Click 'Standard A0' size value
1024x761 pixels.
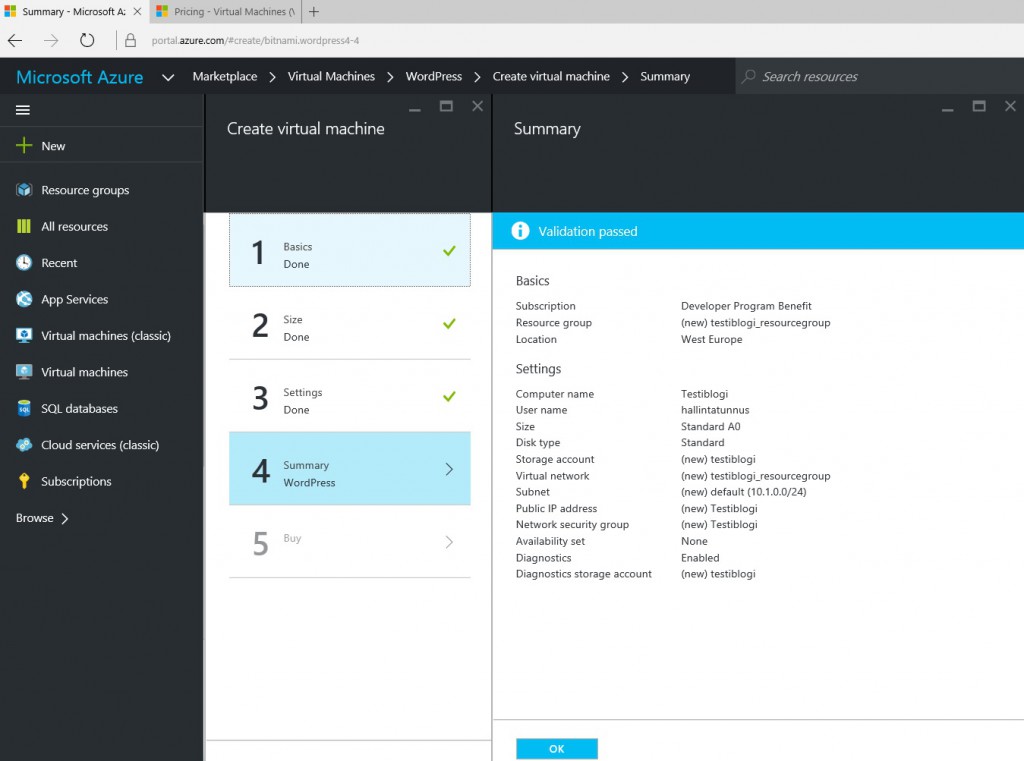click(x=711, y=427)
